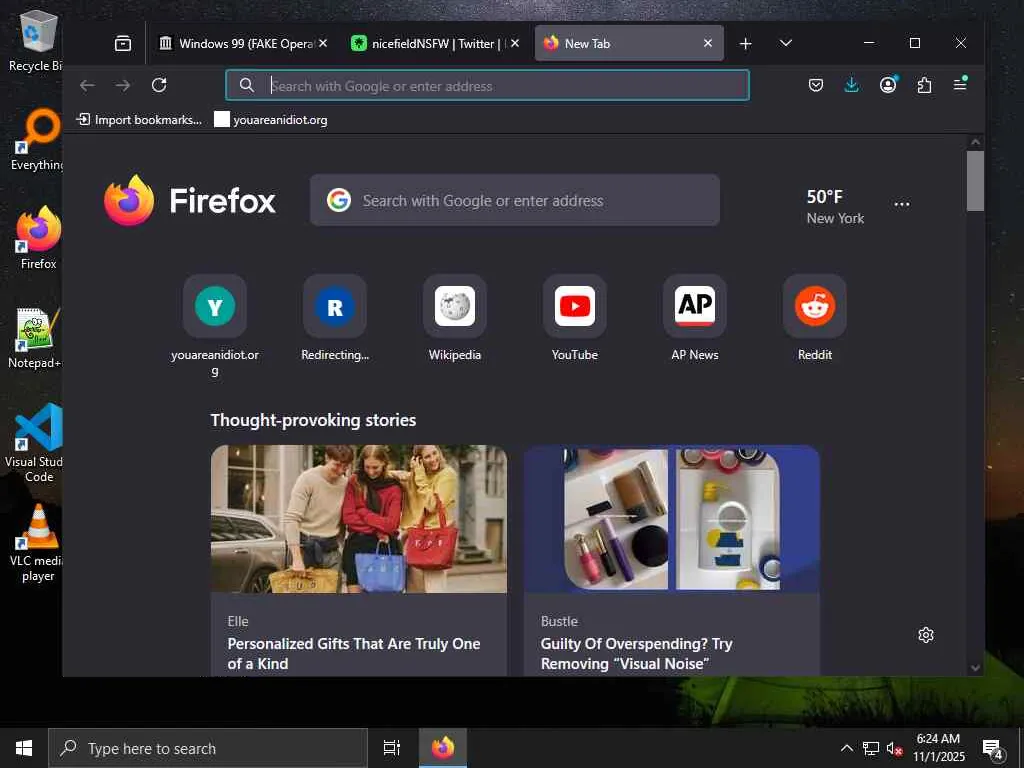Open Task View on taskbar
This screenshot has width=1024, height=768.
(x=392, y=748)
